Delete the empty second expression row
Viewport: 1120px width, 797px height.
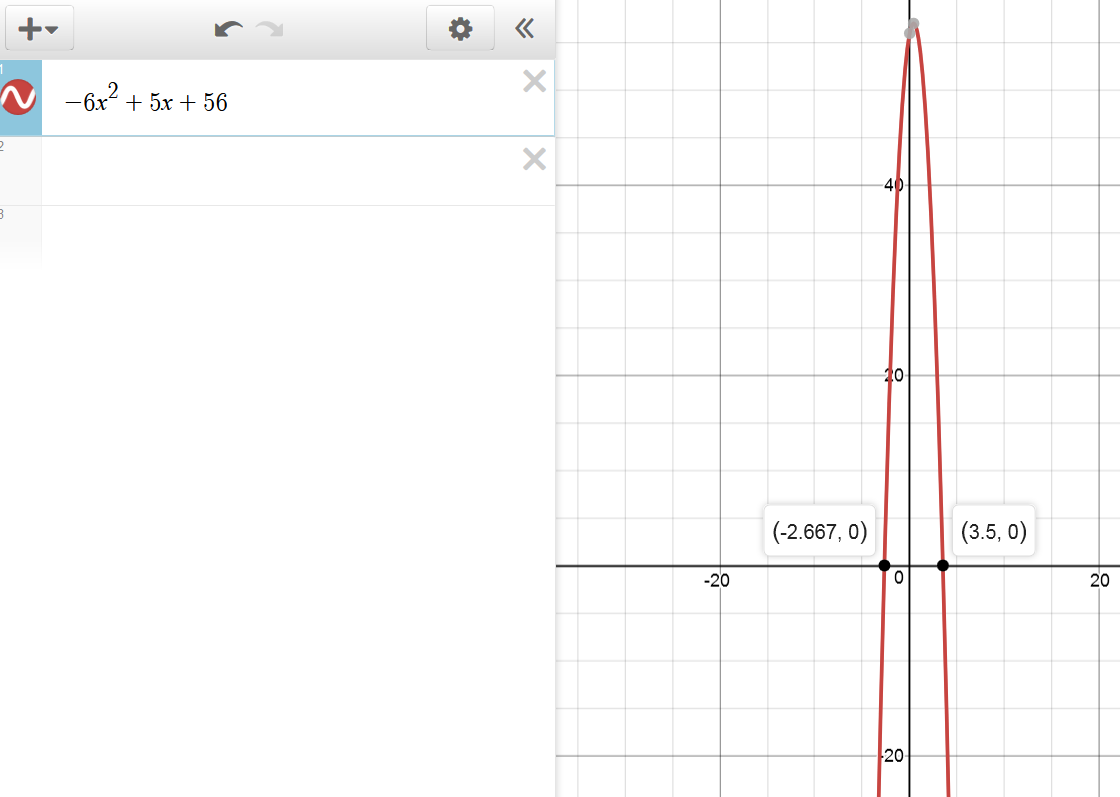pos(534,159)
